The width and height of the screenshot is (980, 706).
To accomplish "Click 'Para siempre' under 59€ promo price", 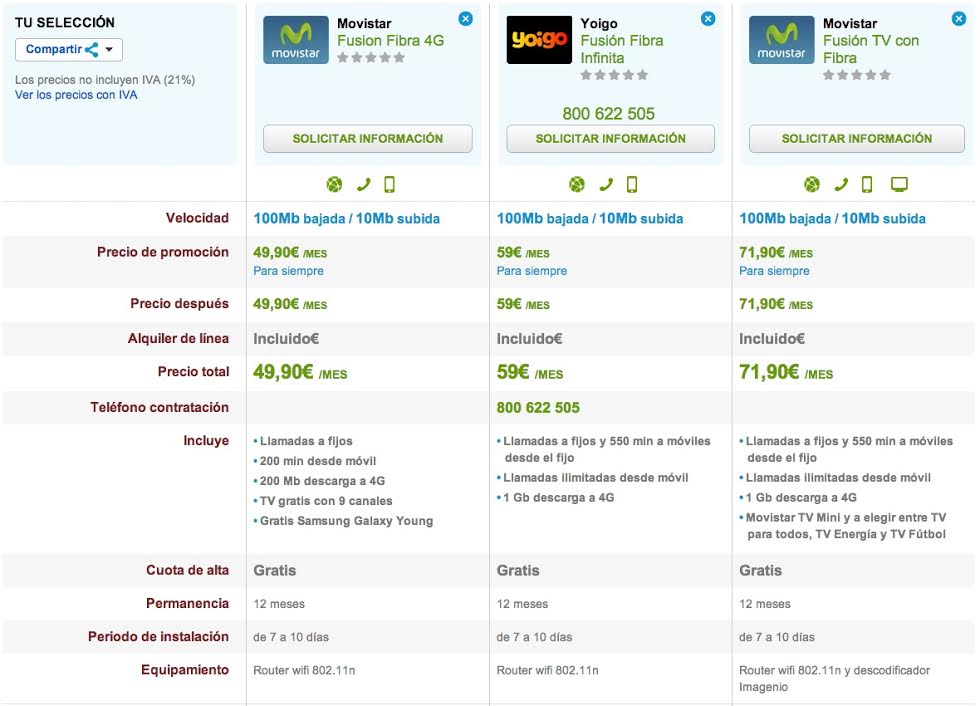I will coord(532,271).
